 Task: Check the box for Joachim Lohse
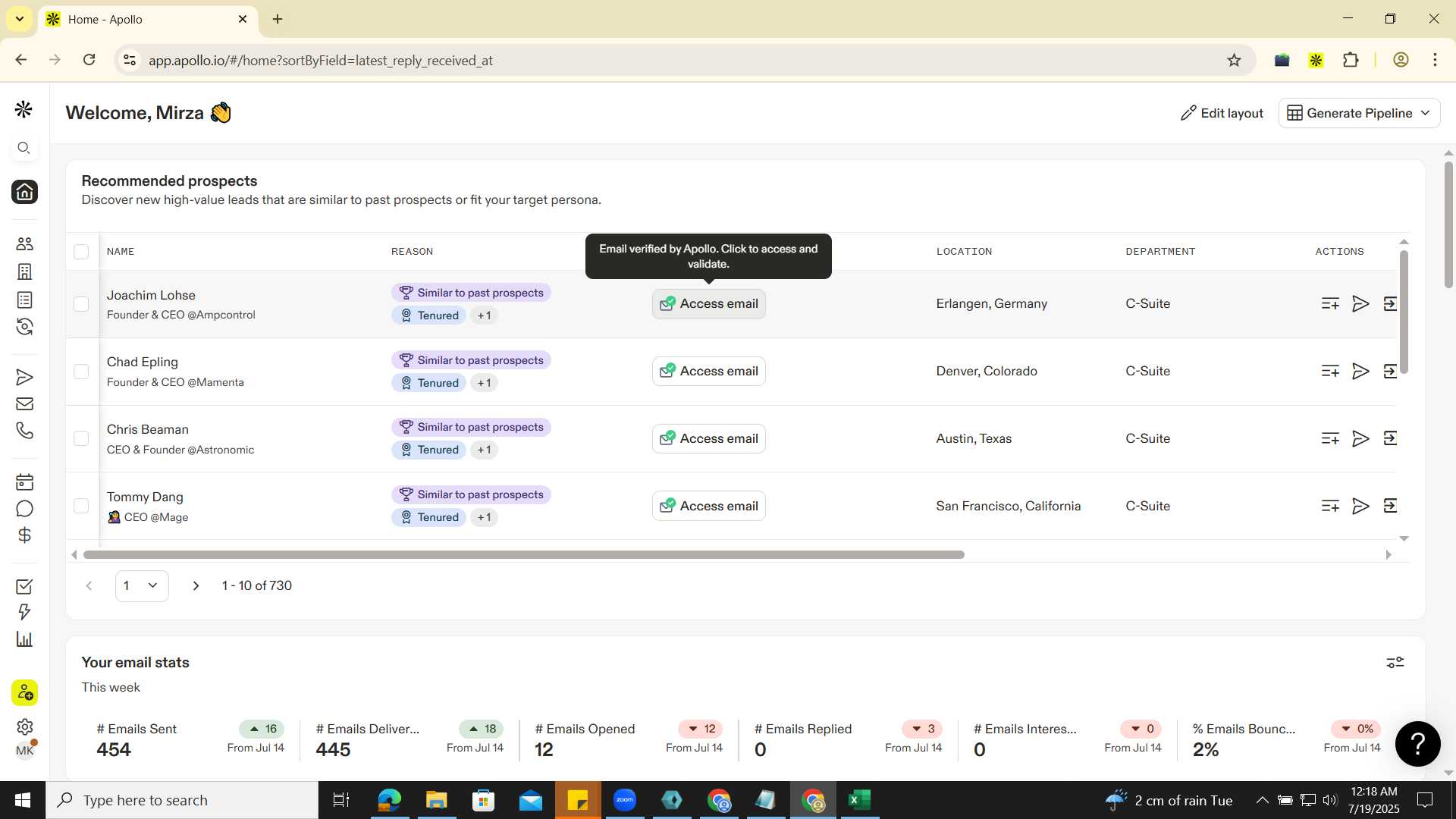tap(81, 304)
